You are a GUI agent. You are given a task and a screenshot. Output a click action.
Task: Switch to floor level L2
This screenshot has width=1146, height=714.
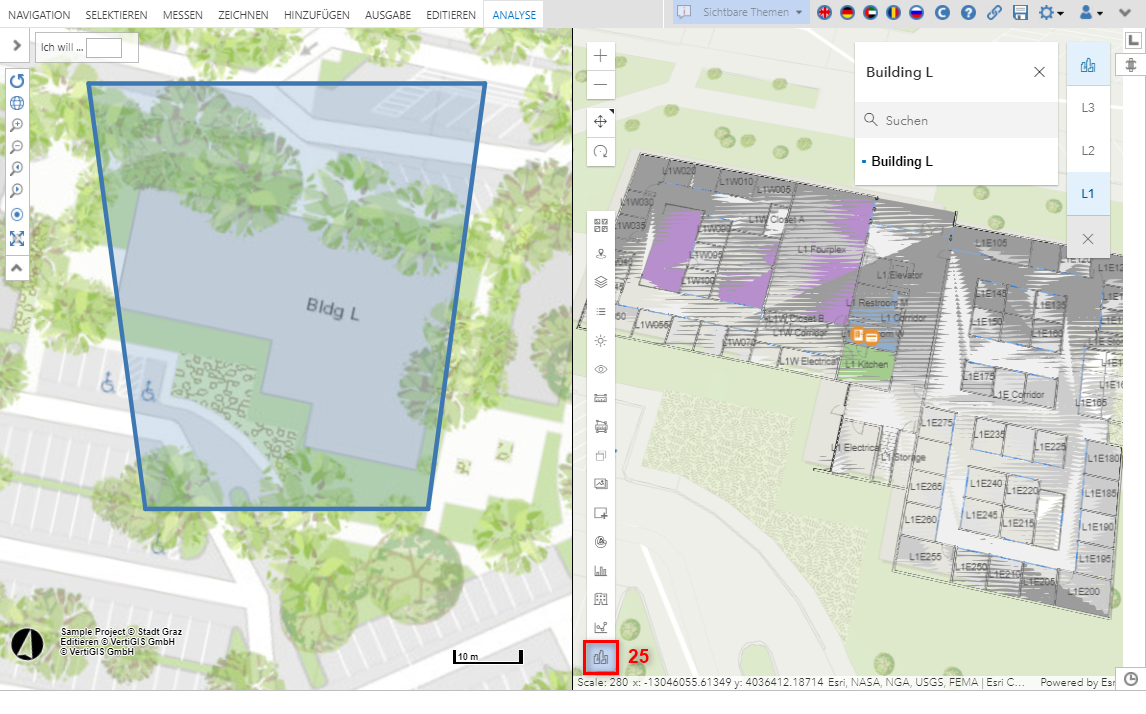point(1088,150)
